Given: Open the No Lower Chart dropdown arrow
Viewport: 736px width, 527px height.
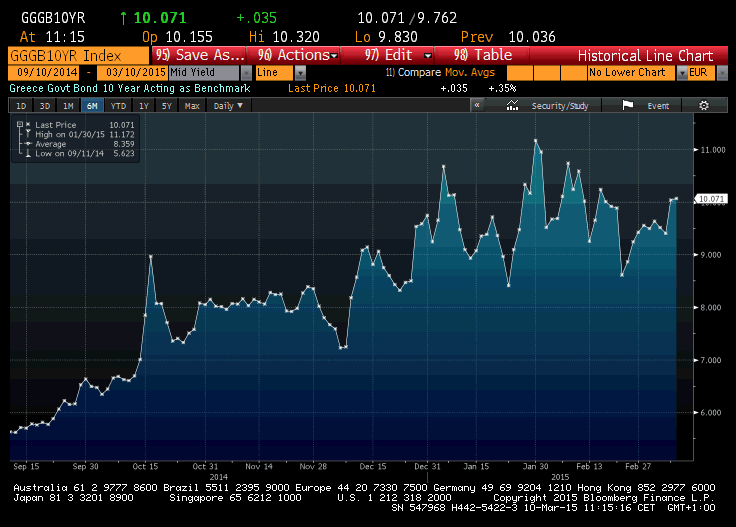Looking at the screenshot, I should pyautogui.click(x=682, y=73).
